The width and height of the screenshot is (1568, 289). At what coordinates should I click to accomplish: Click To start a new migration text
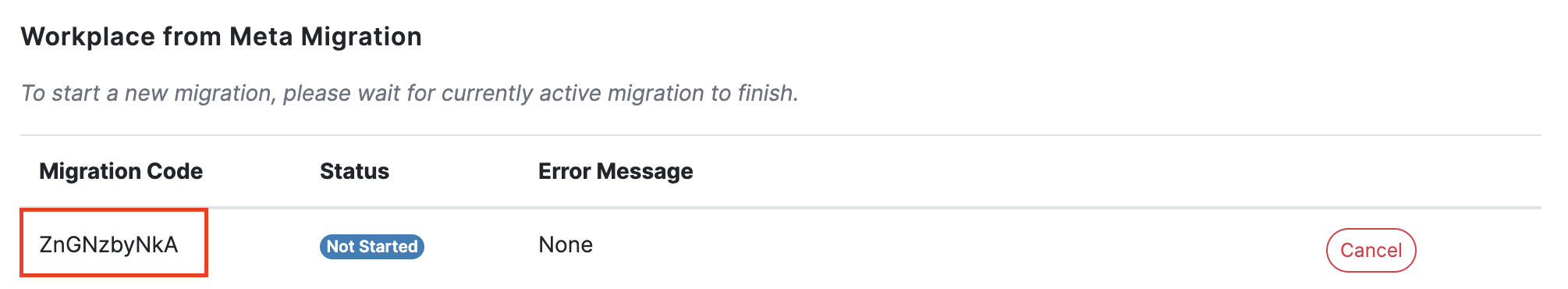pos(146,93)
